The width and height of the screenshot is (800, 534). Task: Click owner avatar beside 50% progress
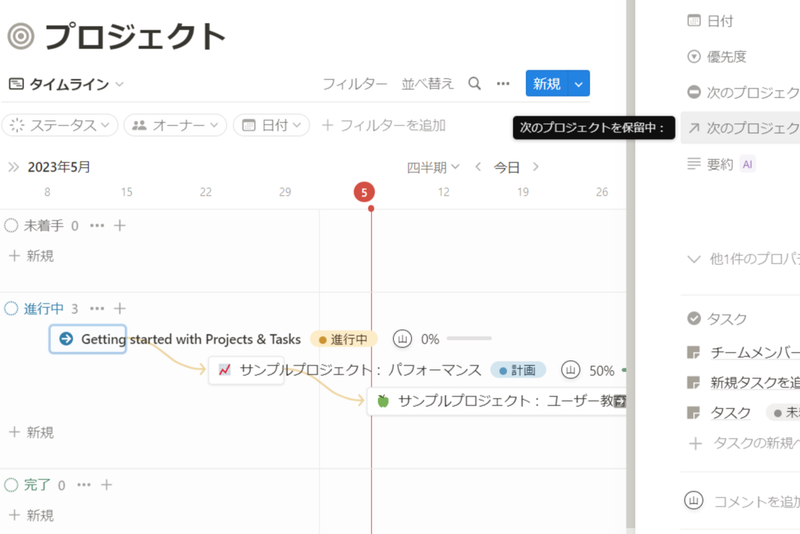(570, 370)
